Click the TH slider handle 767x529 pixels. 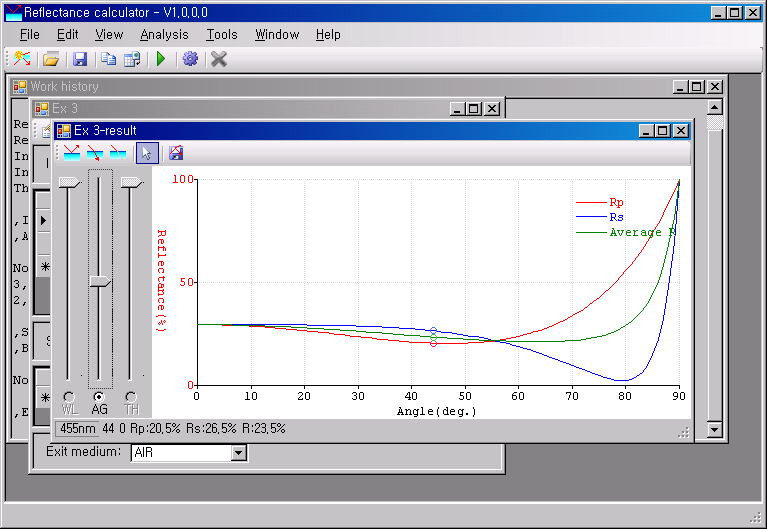tap(132, 183)
